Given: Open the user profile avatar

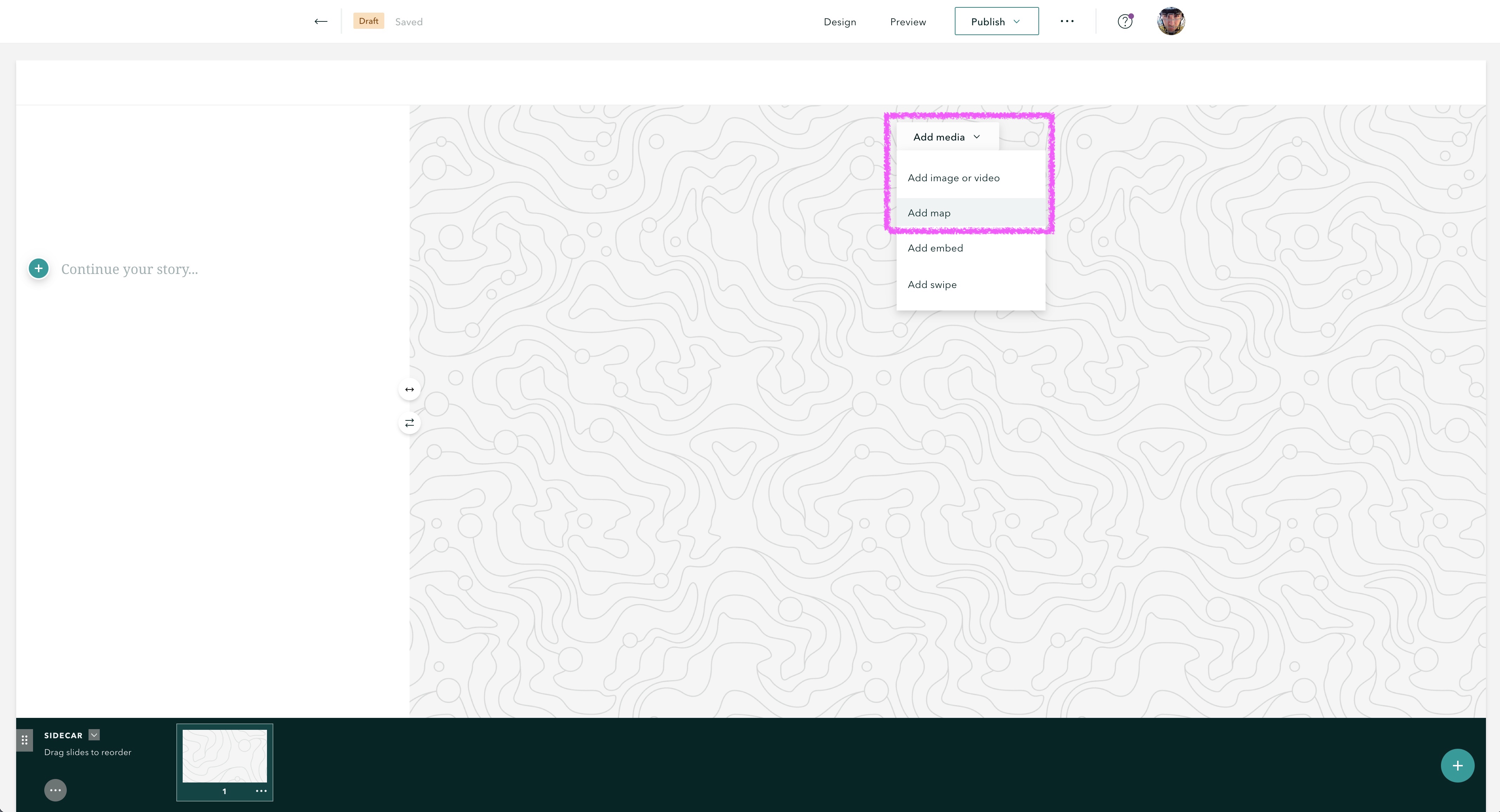Looking at the screenshot, I should tap(1170, 21).
